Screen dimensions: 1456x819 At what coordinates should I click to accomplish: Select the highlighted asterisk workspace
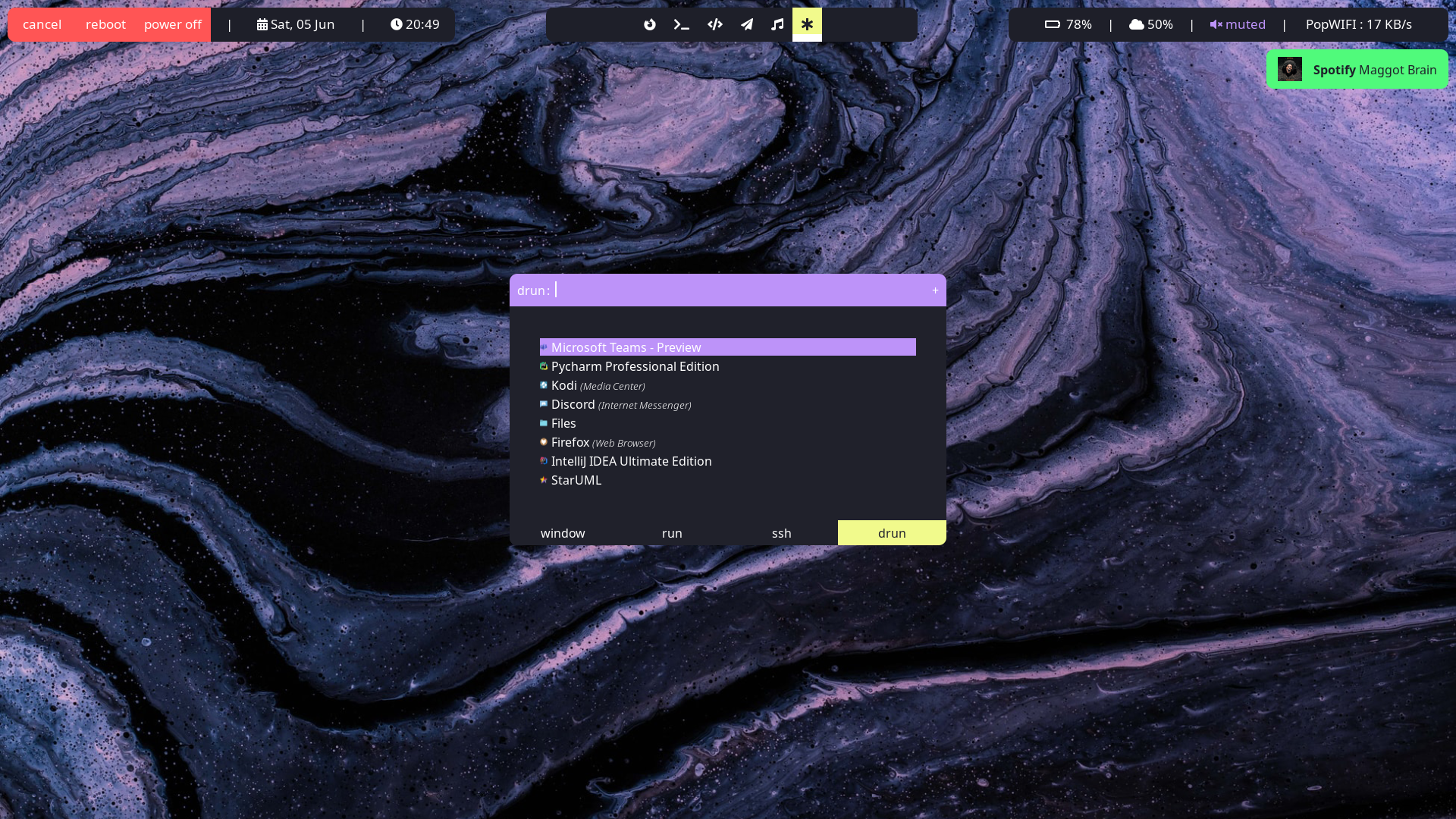tap(807, 24)
